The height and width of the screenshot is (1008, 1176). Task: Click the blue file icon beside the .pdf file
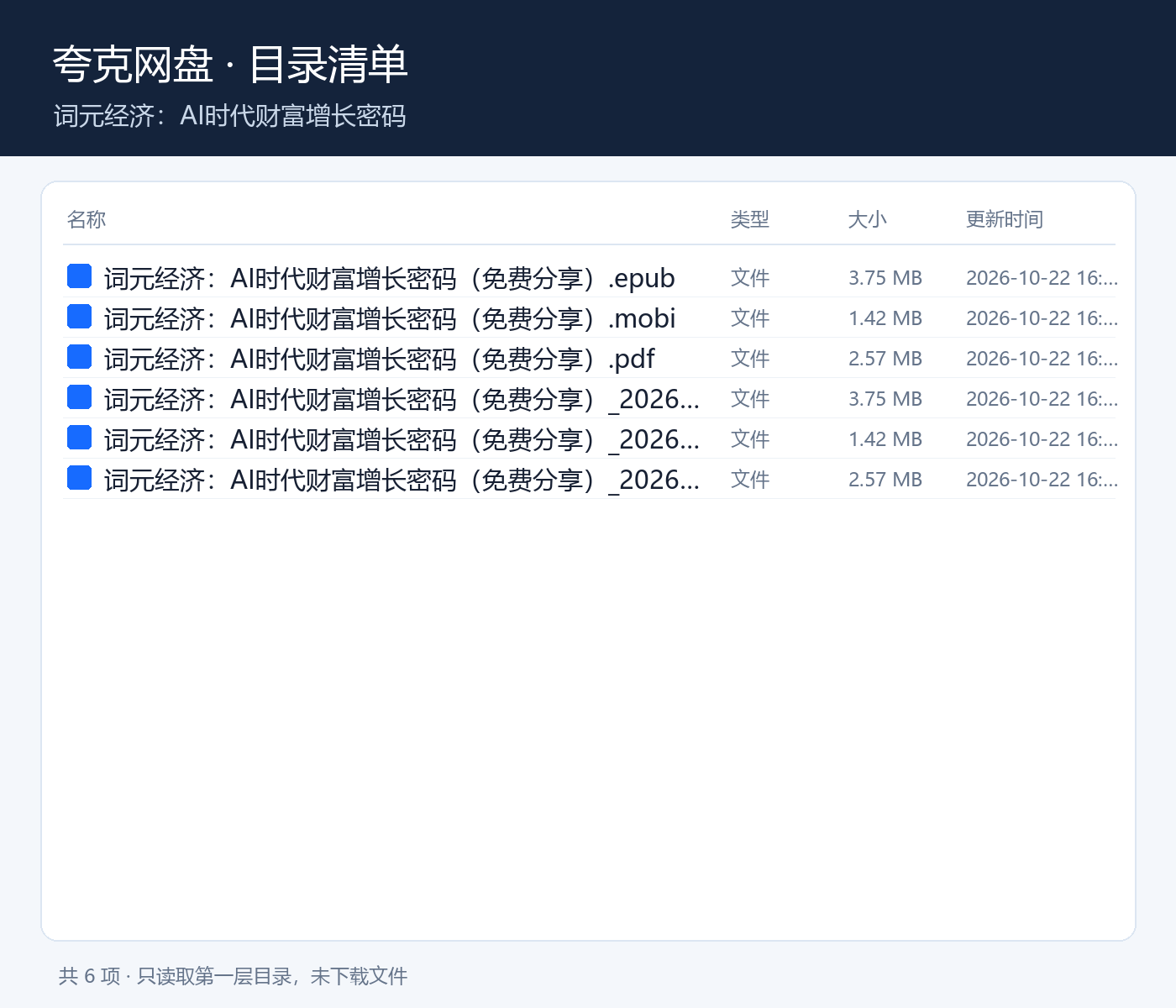(79, 356)
